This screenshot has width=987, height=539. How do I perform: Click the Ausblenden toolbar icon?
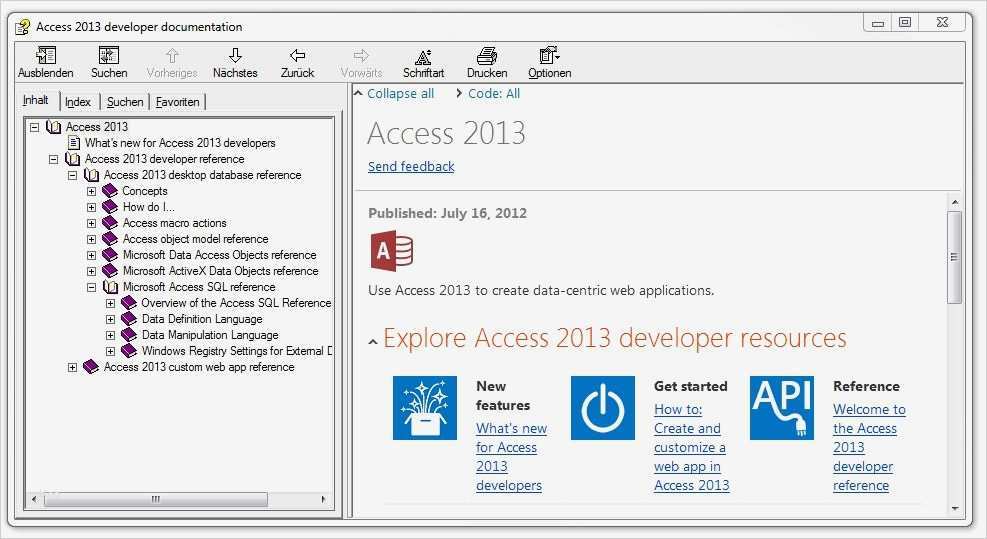tap(45, 55)
